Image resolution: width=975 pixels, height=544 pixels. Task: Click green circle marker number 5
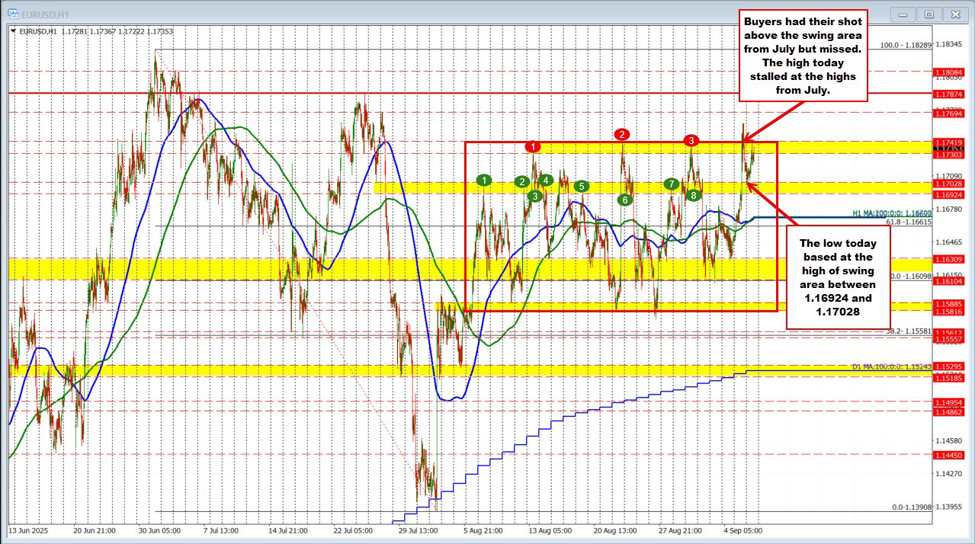pyautogui.click(x=581, y=186)
